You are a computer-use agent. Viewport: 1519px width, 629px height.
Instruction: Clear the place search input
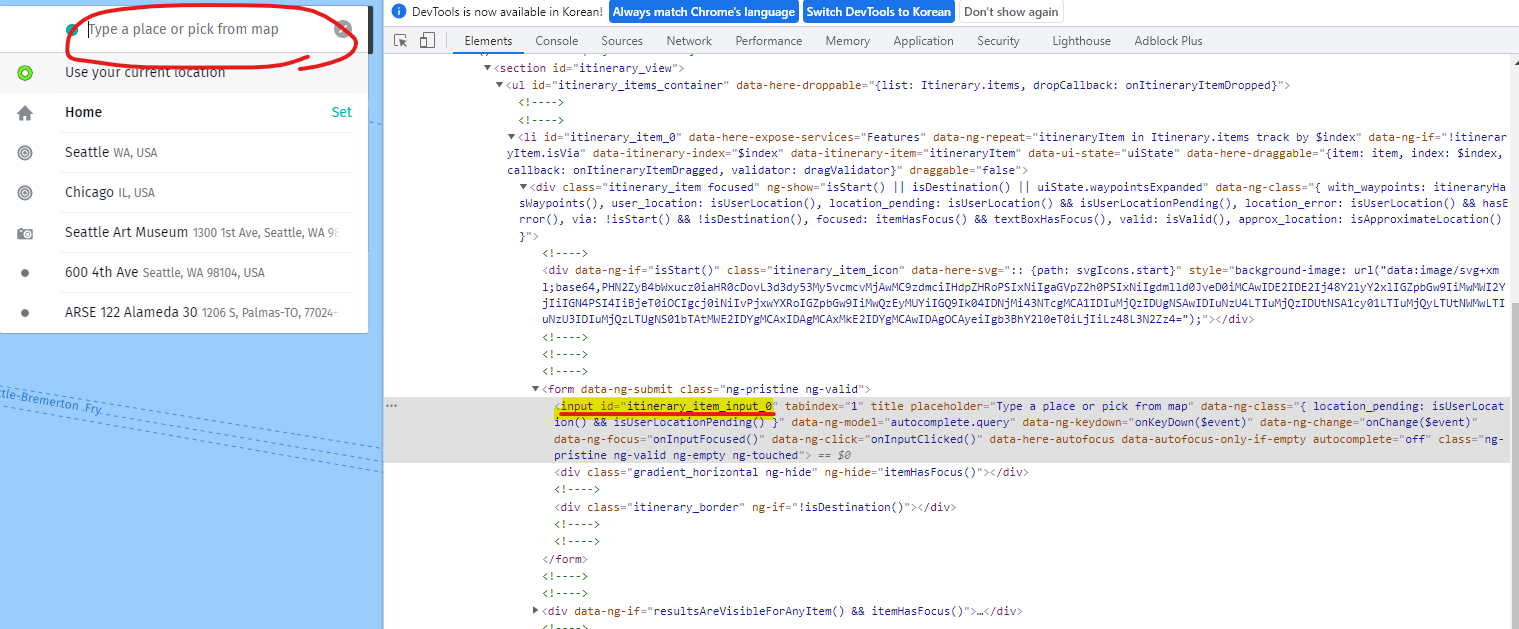[343, 29]
